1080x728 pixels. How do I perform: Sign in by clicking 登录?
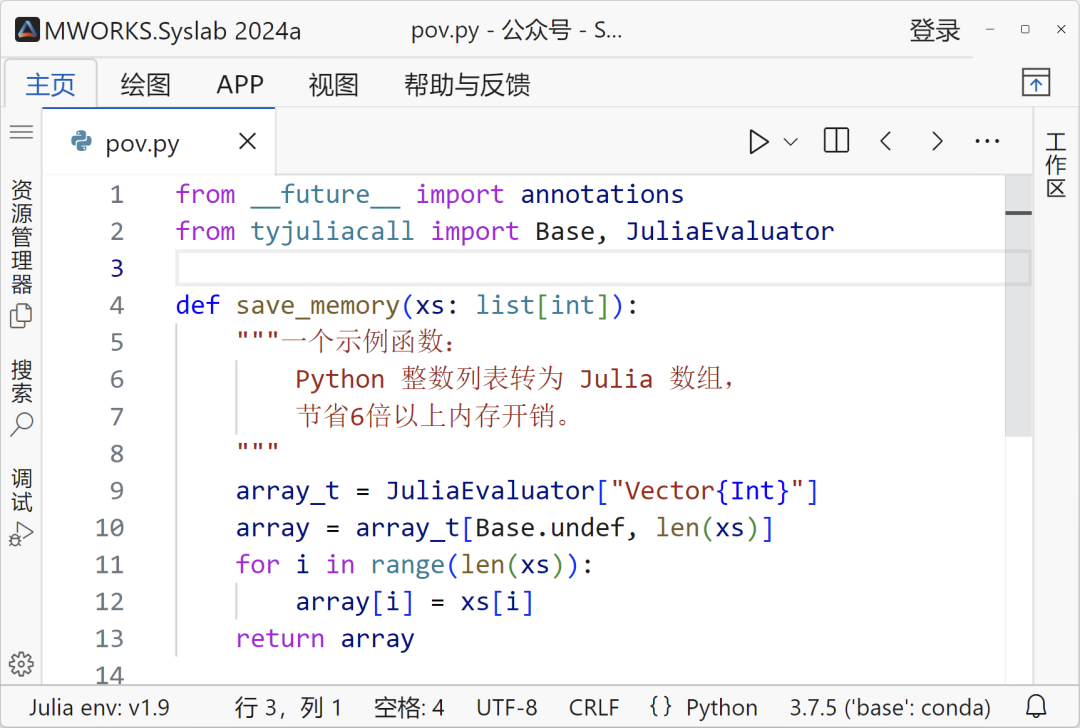pyautogui.click(x=934, y=30)
